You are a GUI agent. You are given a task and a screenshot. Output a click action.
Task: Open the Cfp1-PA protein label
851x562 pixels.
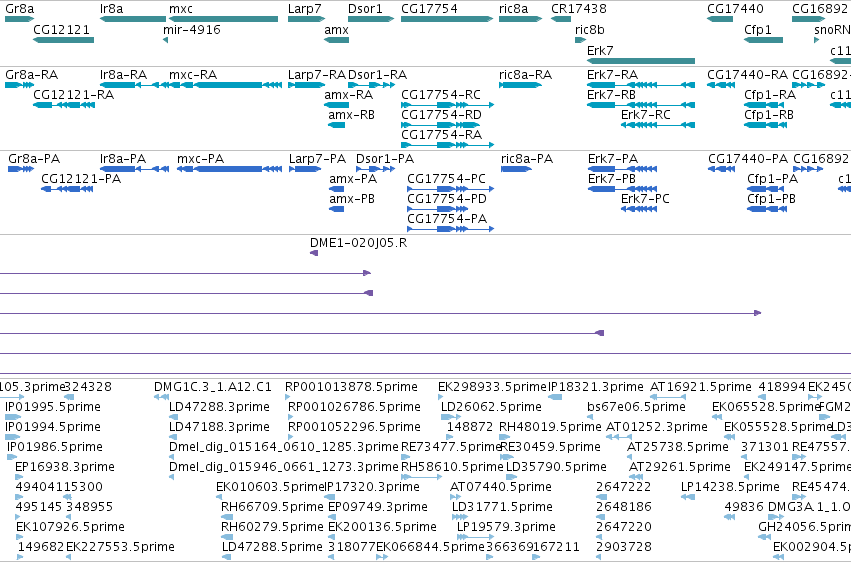point(772,179)
